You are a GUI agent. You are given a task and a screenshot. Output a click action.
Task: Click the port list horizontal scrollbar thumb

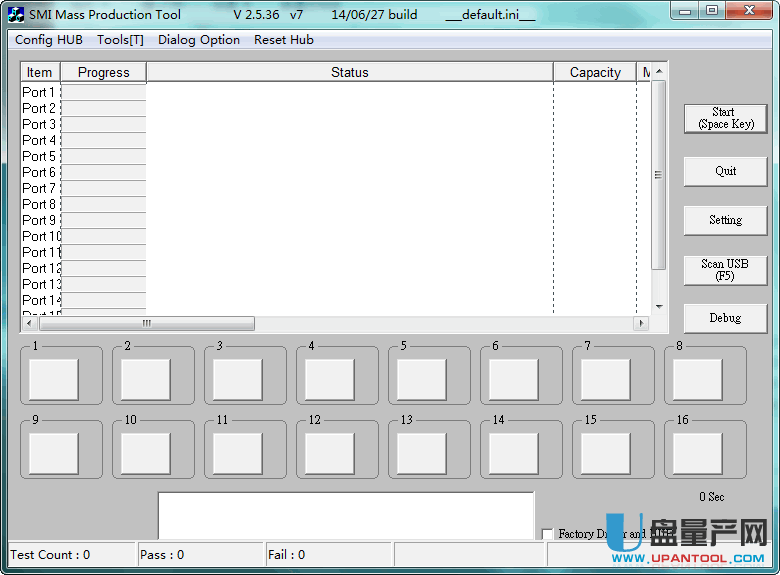(x=146, y=324)
